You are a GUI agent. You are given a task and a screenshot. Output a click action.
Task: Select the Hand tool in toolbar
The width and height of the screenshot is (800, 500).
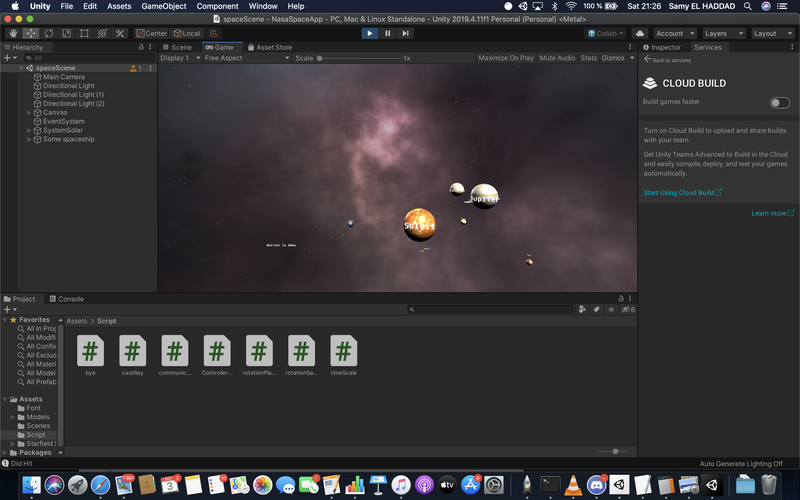(x=13, y=33)
